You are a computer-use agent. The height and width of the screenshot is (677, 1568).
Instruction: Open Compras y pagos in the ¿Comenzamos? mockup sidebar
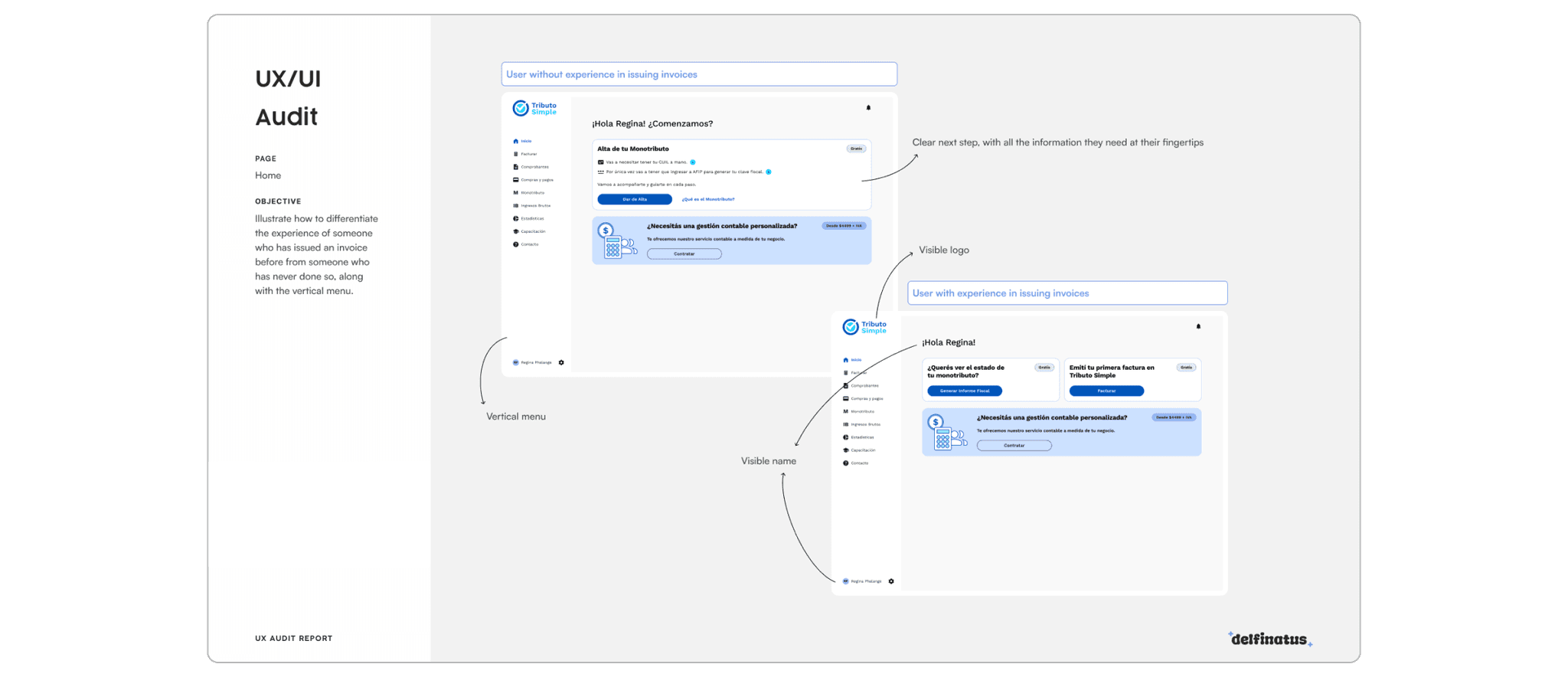(533, 180)
